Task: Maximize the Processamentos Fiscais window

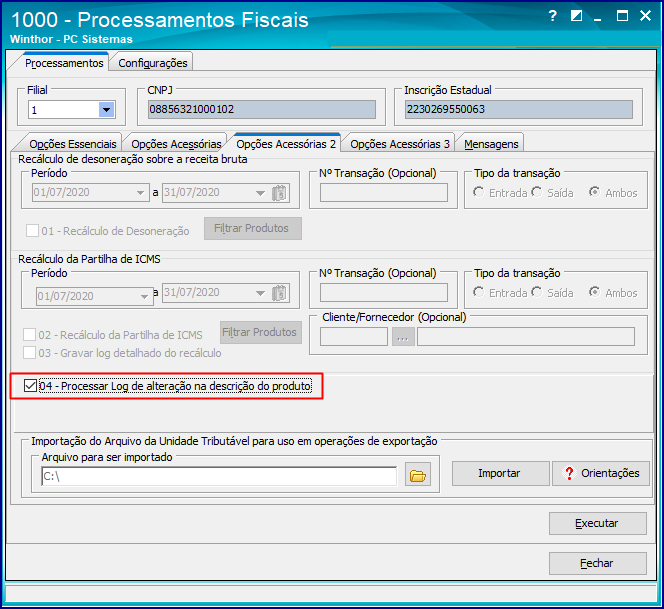Action: [622, 16]
